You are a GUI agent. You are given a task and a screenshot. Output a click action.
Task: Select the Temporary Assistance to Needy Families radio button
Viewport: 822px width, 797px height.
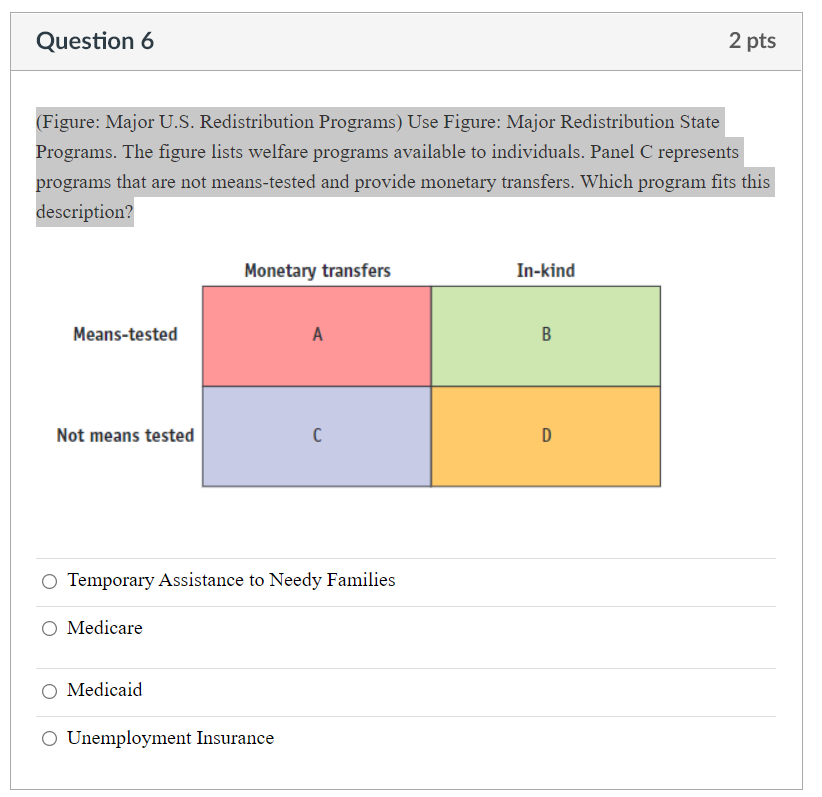tap(48, 580)
